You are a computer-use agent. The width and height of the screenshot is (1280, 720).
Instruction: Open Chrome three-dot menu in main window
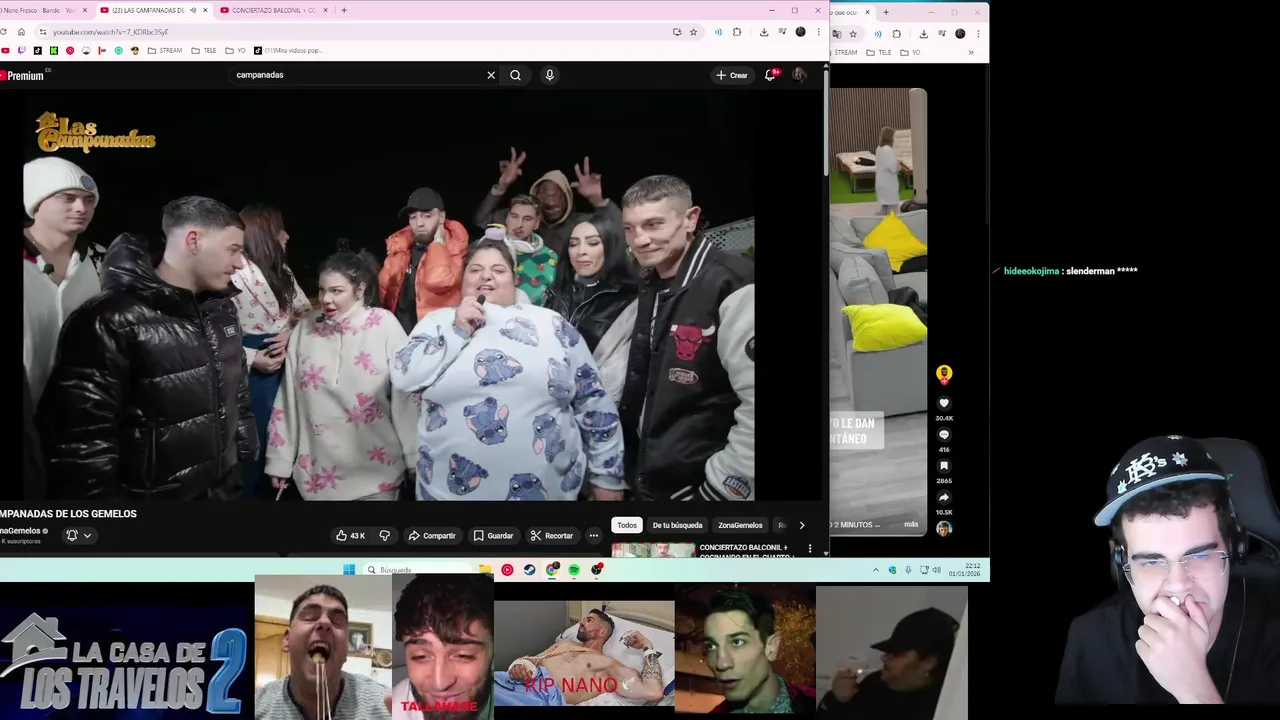click(817, 32)
